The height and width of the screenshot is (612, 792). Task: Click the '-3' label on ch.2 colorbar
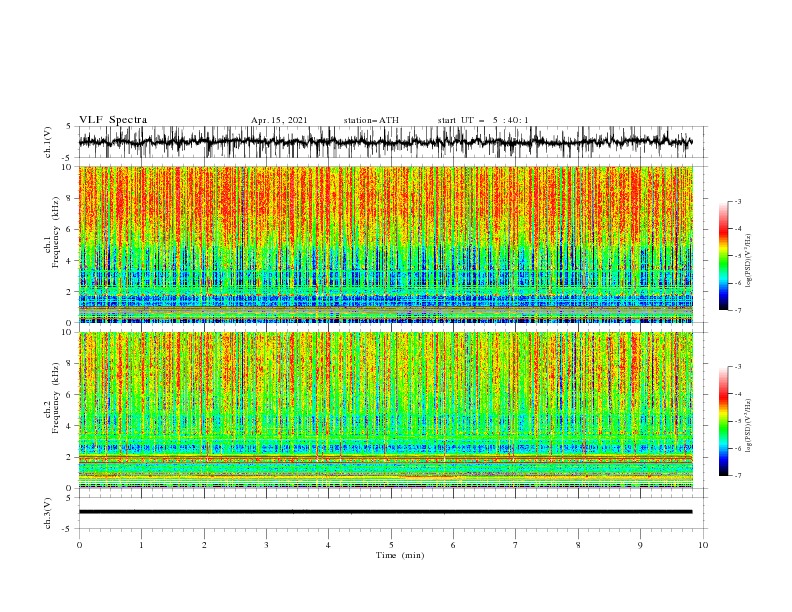pyautogui.click(x=737, y=367)
